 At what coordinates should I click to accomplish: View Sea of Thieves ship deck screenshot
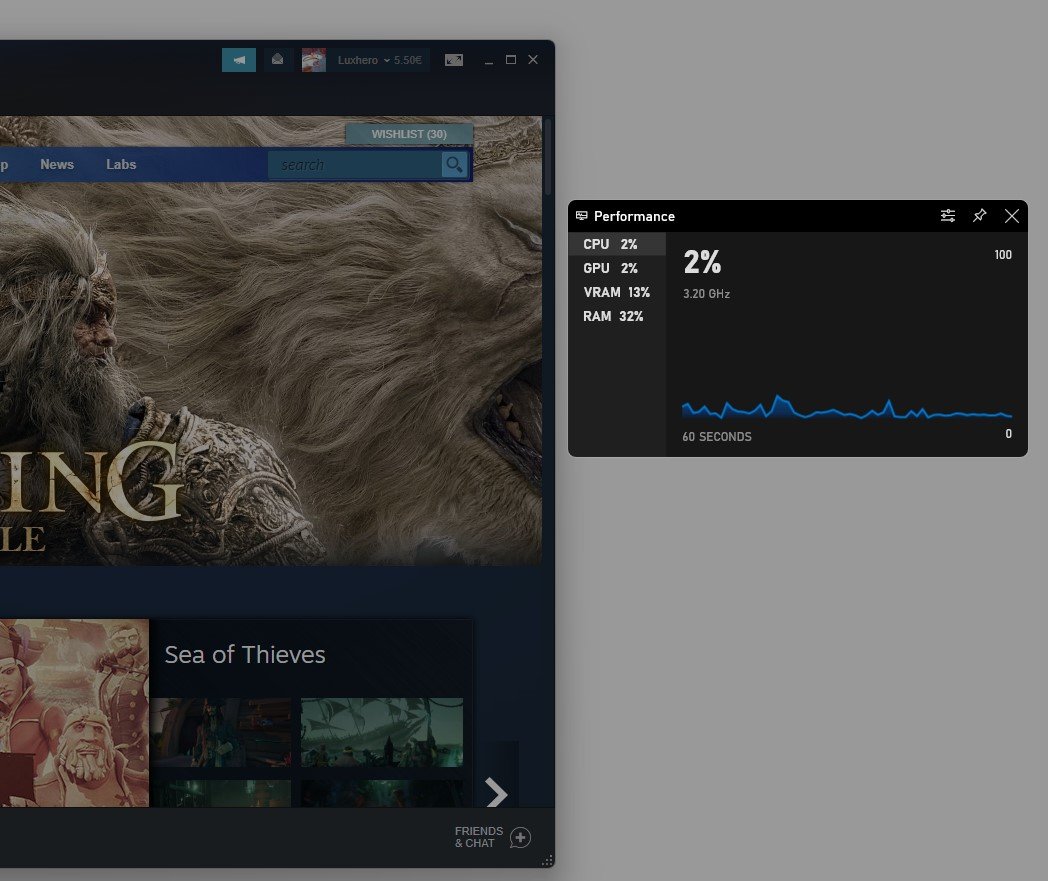point(221,732)
